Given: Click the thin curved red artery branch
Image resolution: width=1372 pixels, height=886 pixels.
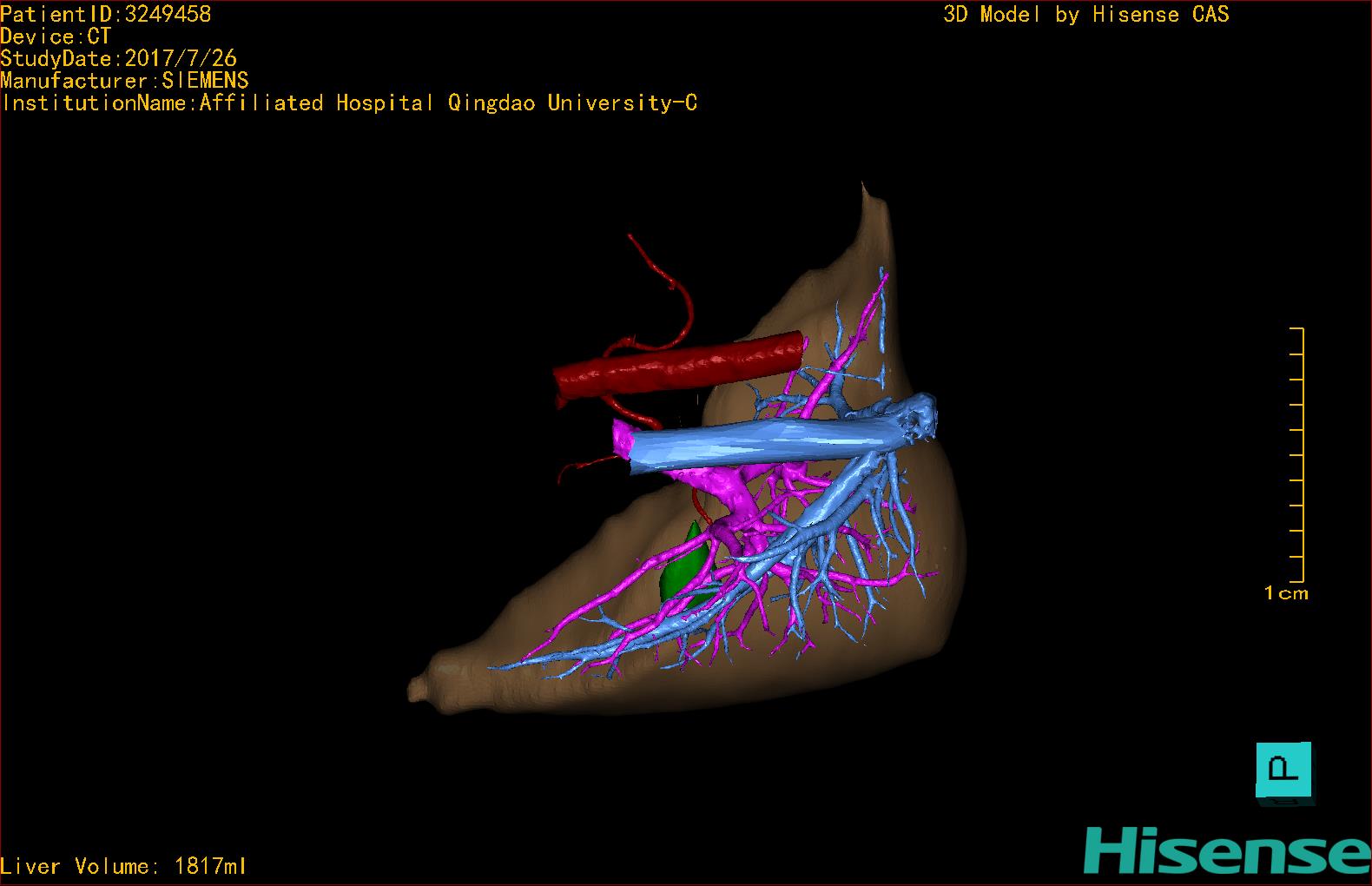Looking at the screenshot, I should [669, 287].
